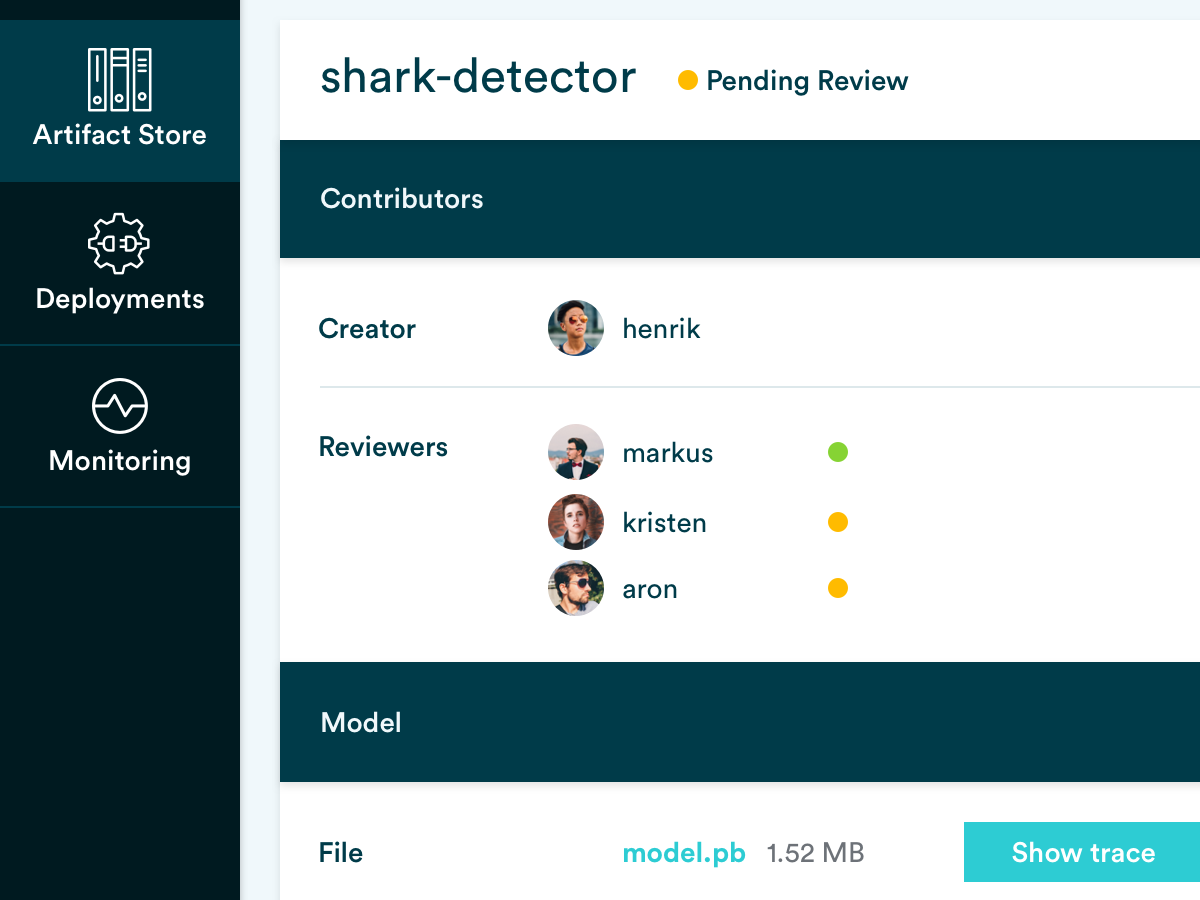Click the Artifact Store binders icon
Viewport: 1200px width, 900px height.
(120, 79)
